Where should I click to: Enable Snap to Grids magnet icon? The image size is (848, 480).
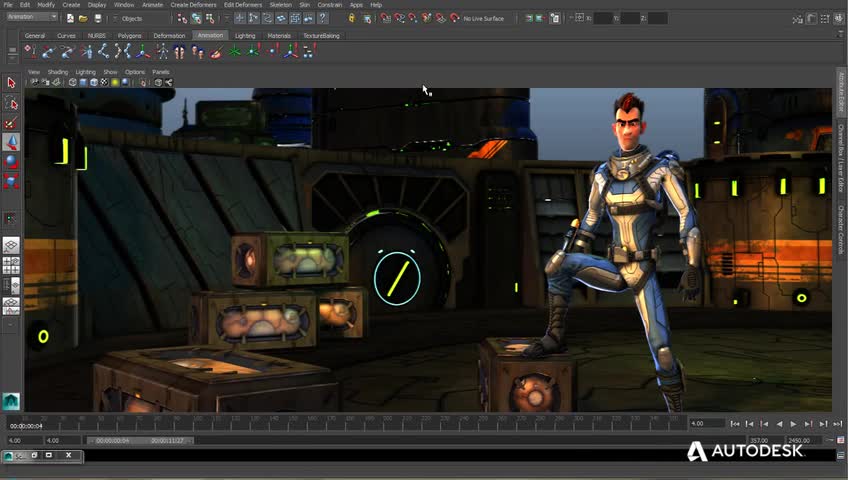pyautogui.click(x=385, y=18)
